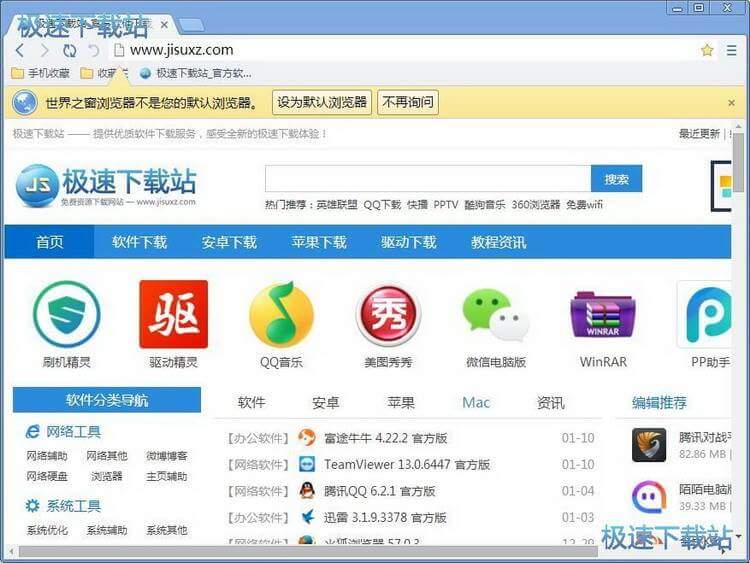Screen dimensions: 750x563
Task: Set 世界之窗 as the default browser
Action: tap(322, 102)
